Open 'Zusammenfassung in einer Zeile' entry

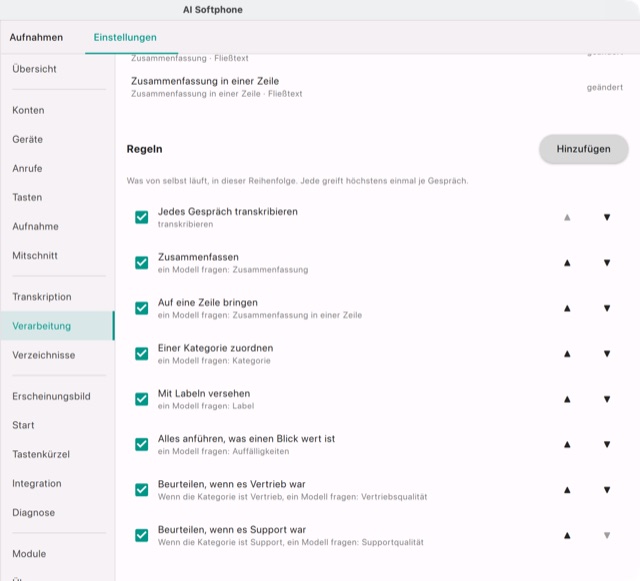point(377,87)
